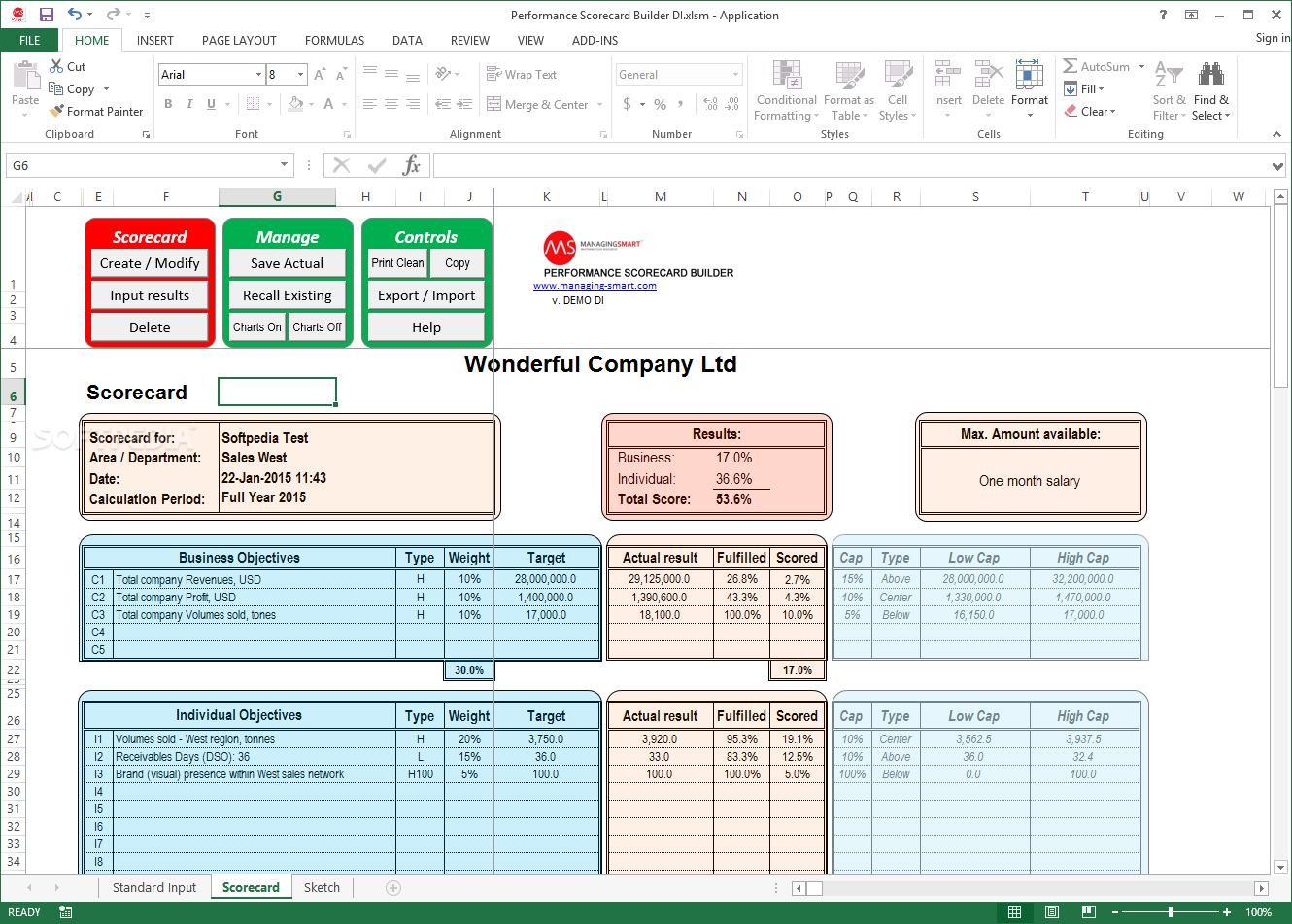Click the Input results button
This screenshot has width=1292, height=924.
click(x=150, y=295)
